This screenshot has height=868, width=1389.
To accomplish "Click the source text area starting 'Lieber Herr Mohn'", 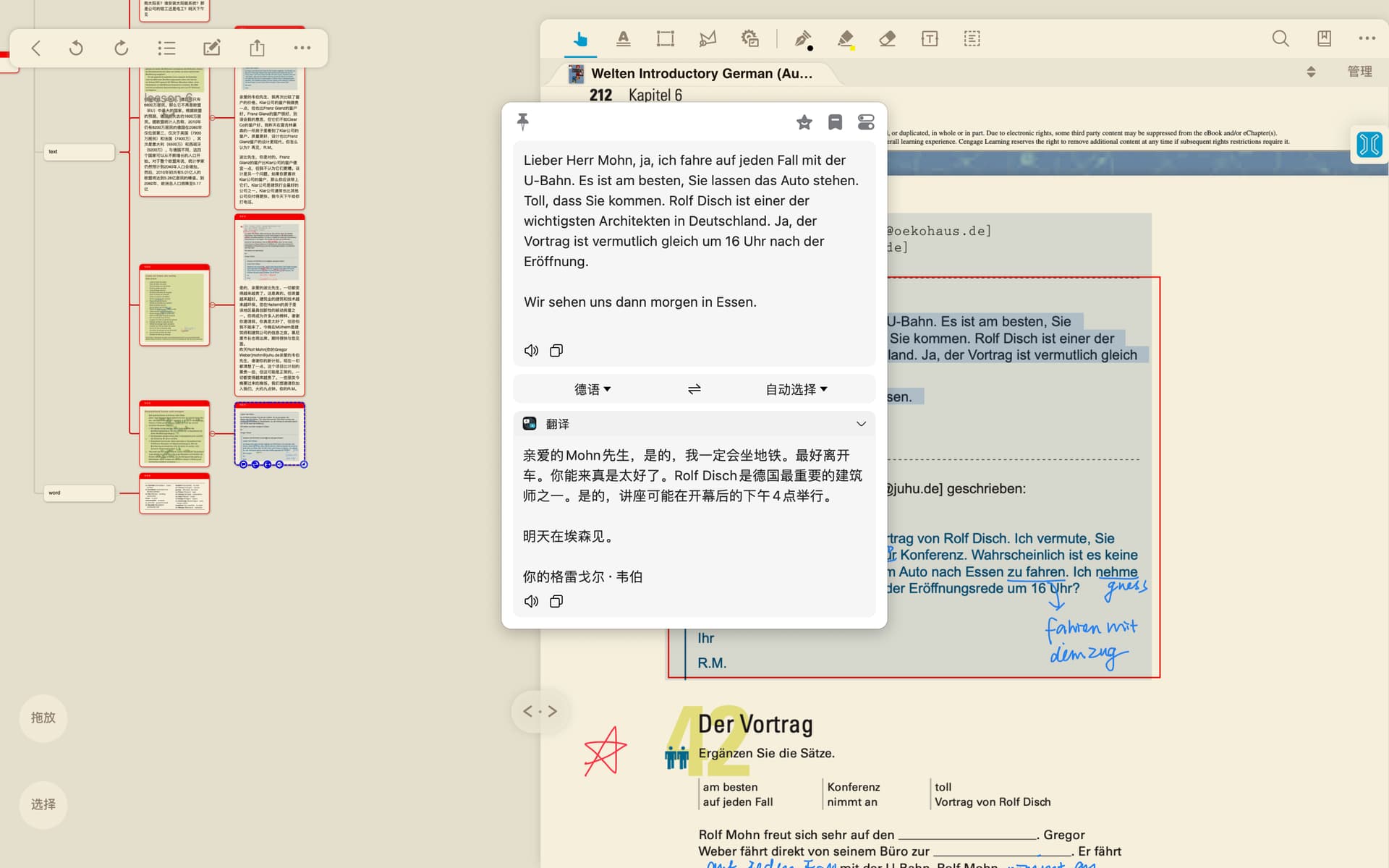I will point(693,231).
